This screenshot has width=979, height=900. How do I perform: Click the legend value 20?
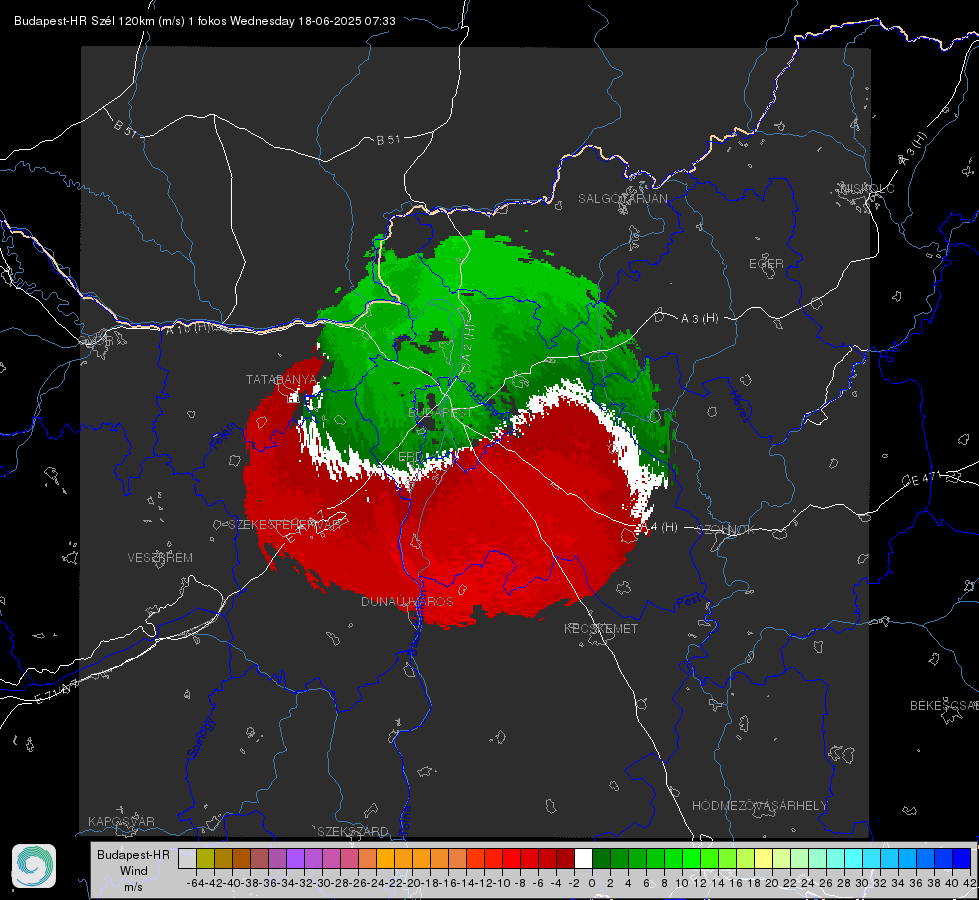point(772,883)
